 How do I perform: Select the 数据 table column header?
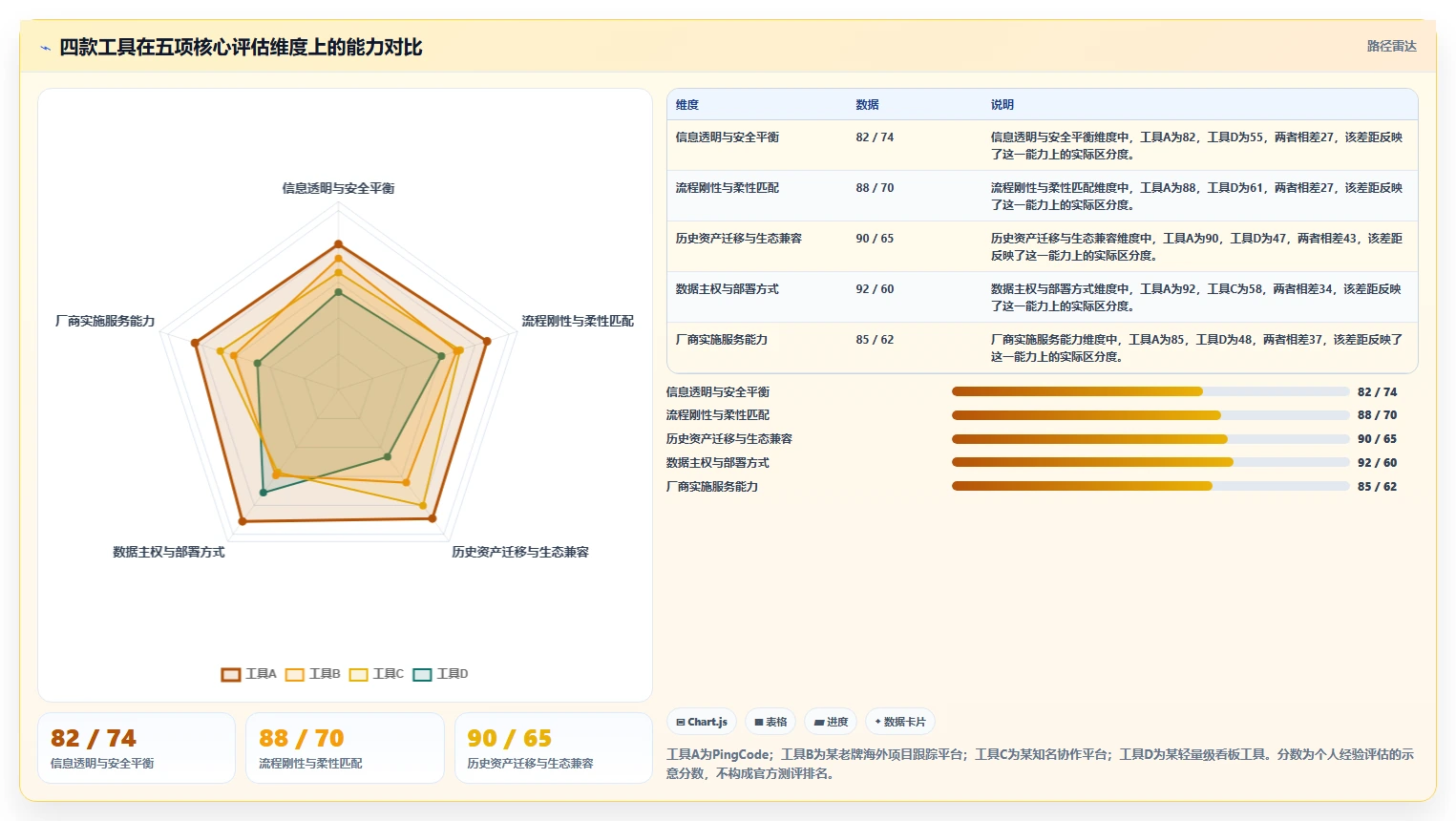tap(867, 105)
